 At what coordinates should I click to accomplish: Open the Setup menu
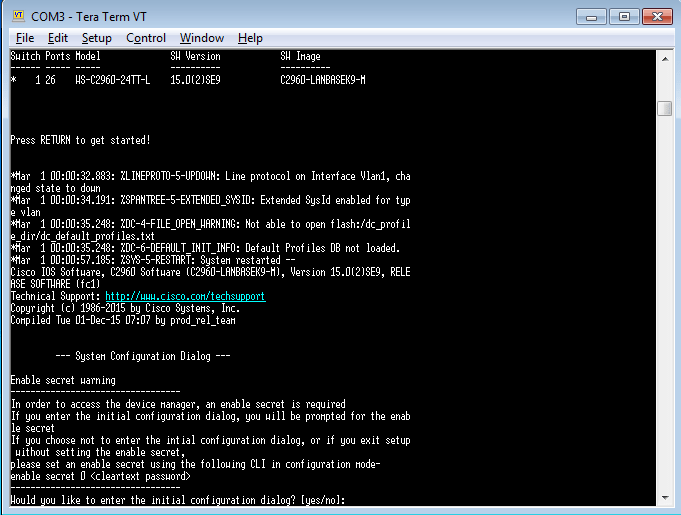pos(97,38)
